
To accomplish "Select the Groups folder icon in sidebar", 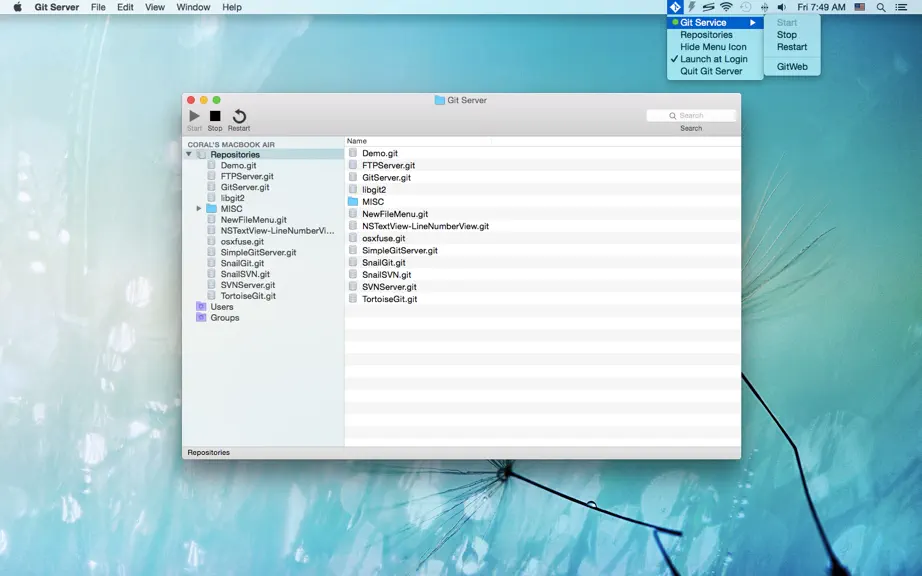I will point(201,317).
